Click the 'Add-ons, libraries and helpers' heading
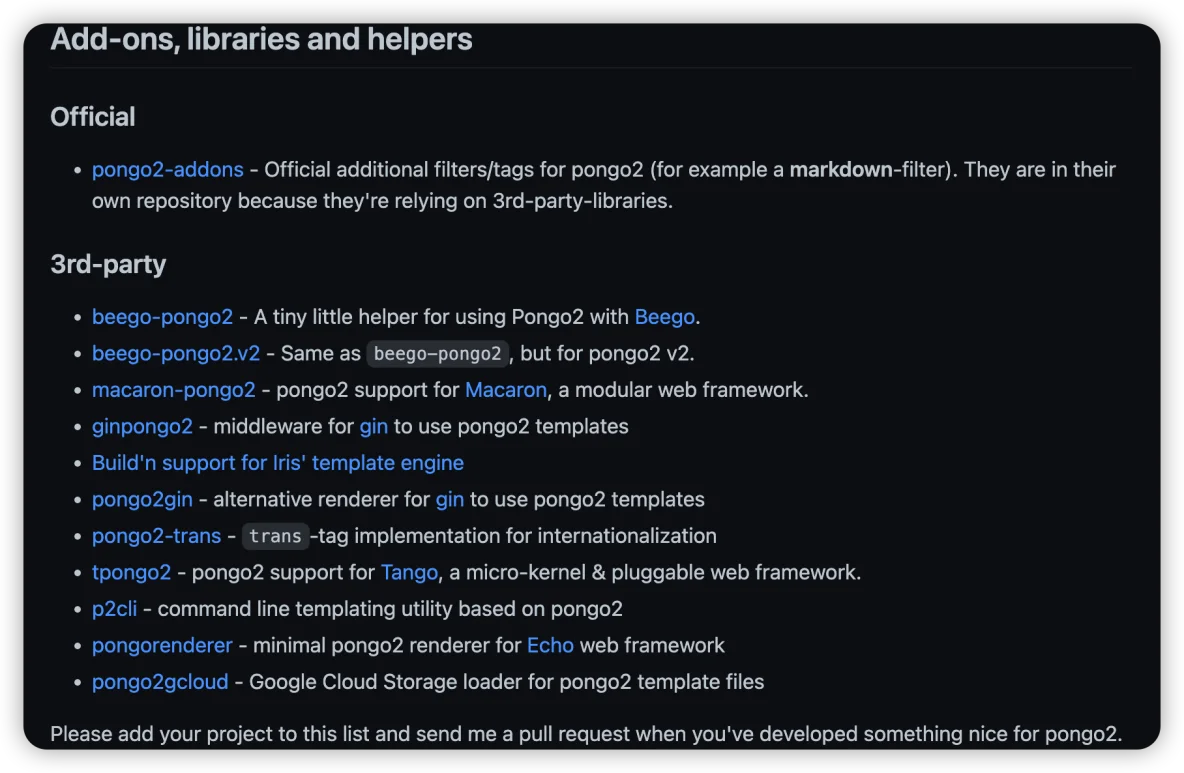This screenshot has width=1184, height=773. [261, 39]
